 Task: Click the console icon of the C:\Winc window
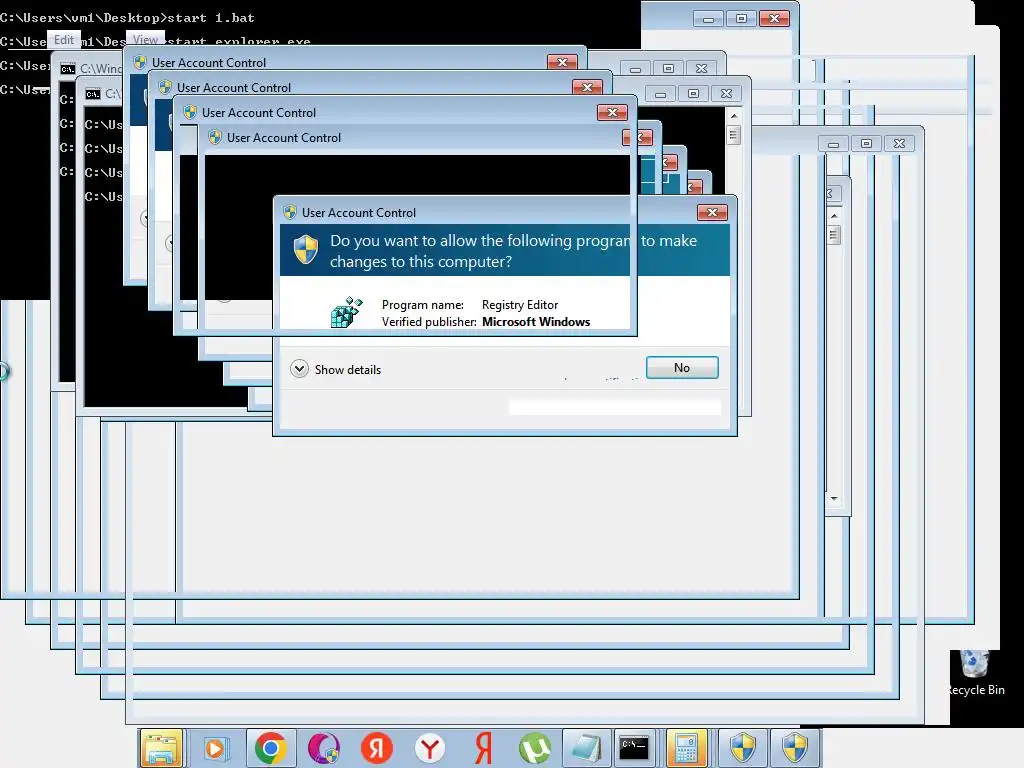point(68,69)
